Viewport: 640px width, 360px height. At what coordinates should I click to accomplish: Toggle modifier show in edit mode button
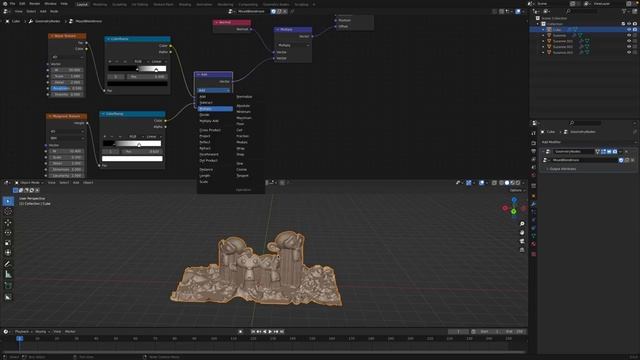click(603, 151)
